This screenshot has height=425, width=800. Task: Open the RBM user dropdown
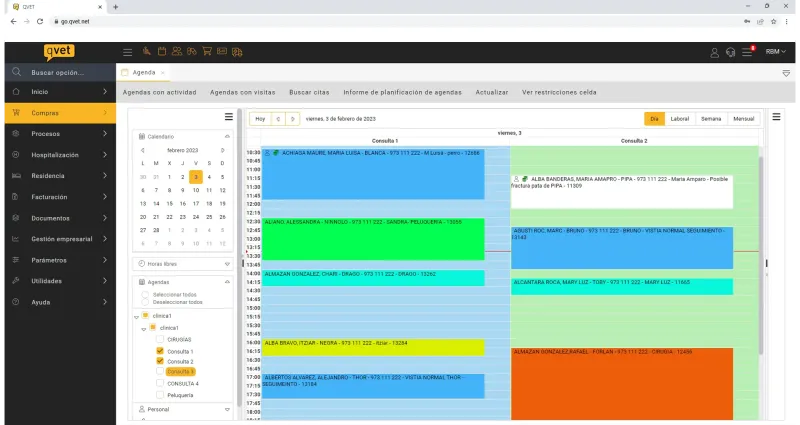pos(776,52)
